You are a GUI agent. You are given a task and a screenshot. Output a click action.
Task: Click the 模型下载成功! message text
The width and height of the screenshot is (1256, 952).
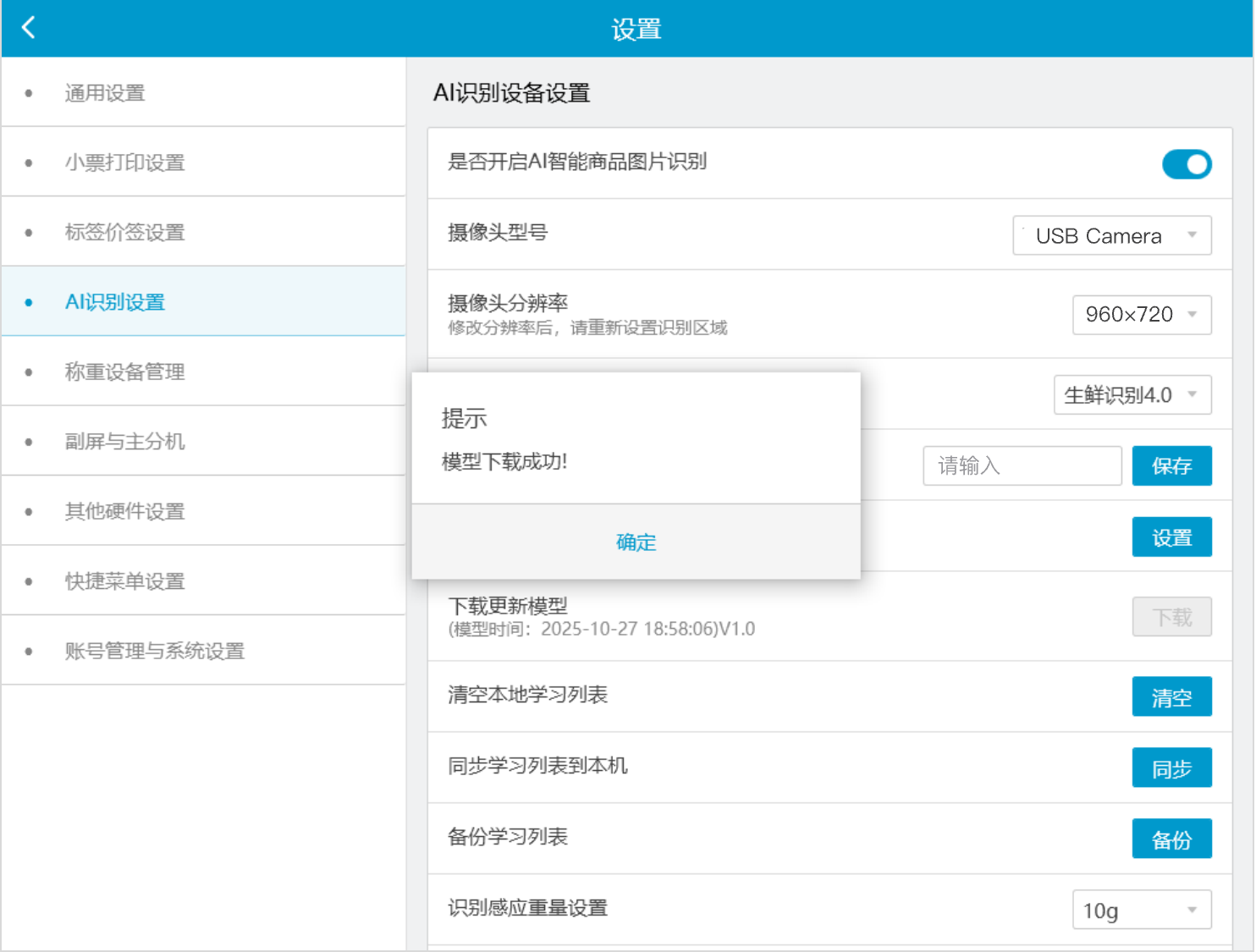(x=504, y=461)
